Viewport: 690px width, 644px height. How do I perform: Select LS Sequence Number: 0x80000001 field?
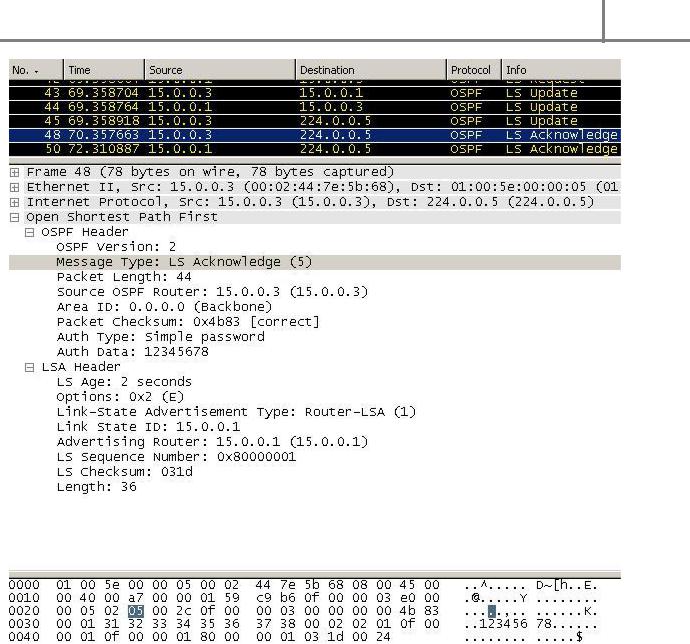(176, 457)
